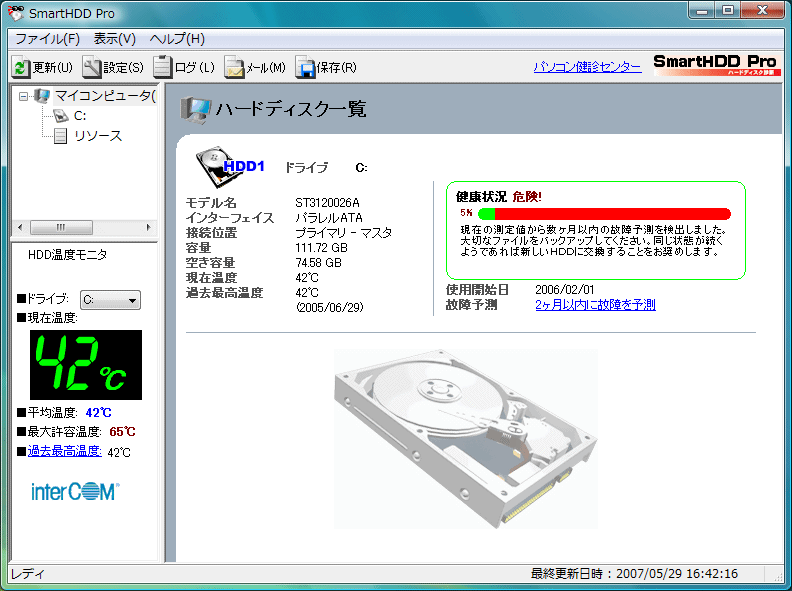Select the マイコンピュータ computer icon in tree

point(42,95)
